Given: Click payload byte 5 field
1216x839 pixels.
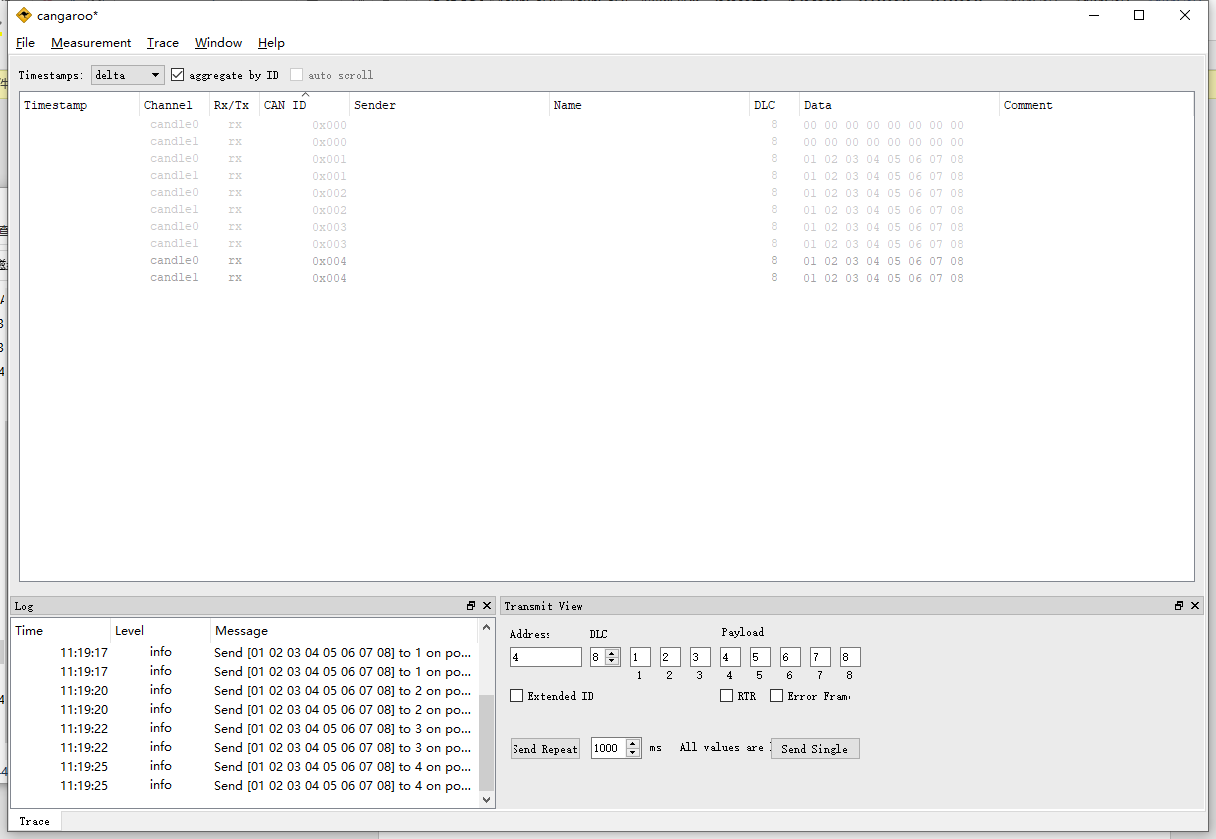Looking at the screenshot, I should 760,657.
